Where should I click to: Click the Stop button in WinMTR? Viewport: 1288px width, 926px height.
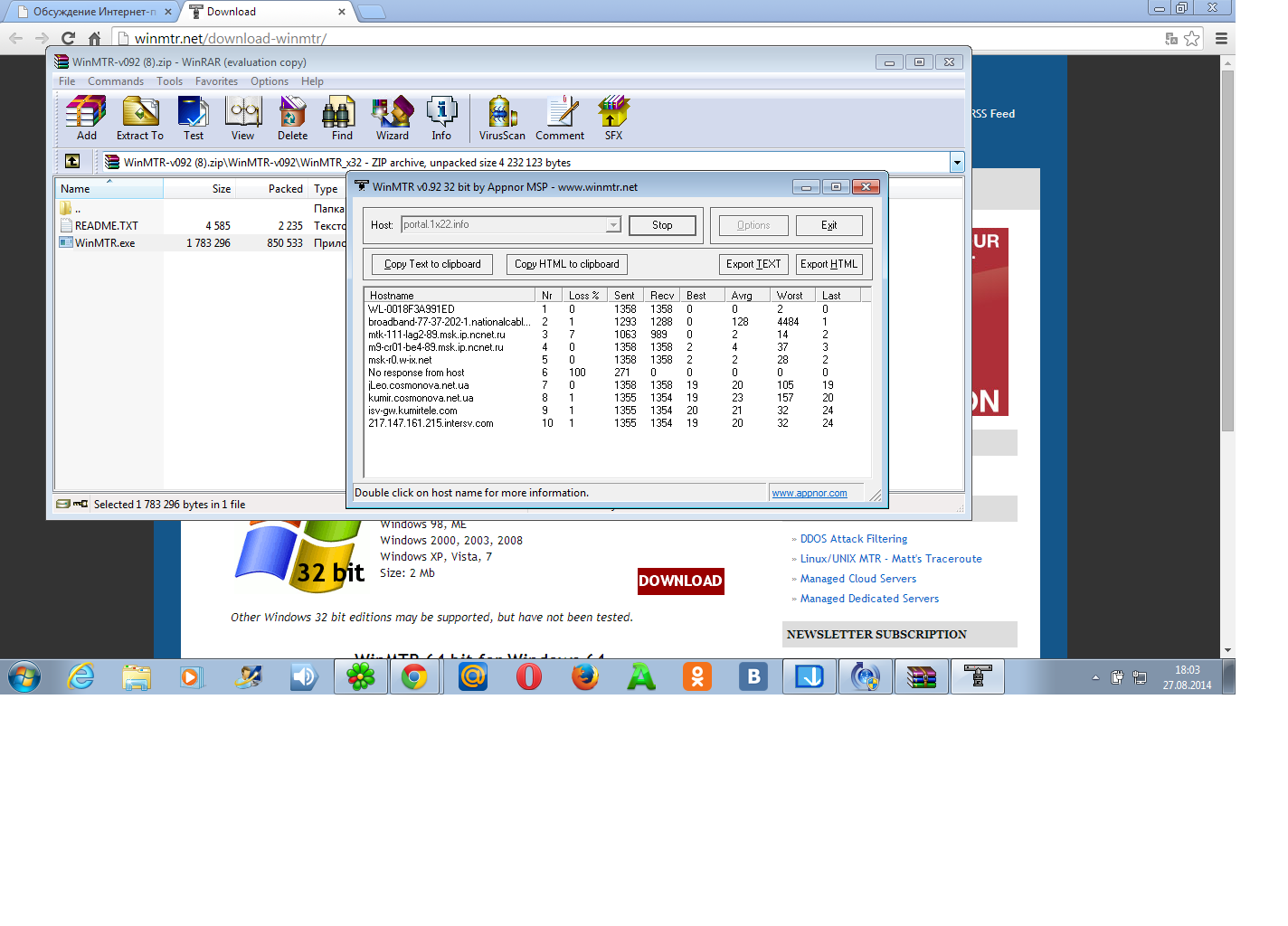[662, 225]
